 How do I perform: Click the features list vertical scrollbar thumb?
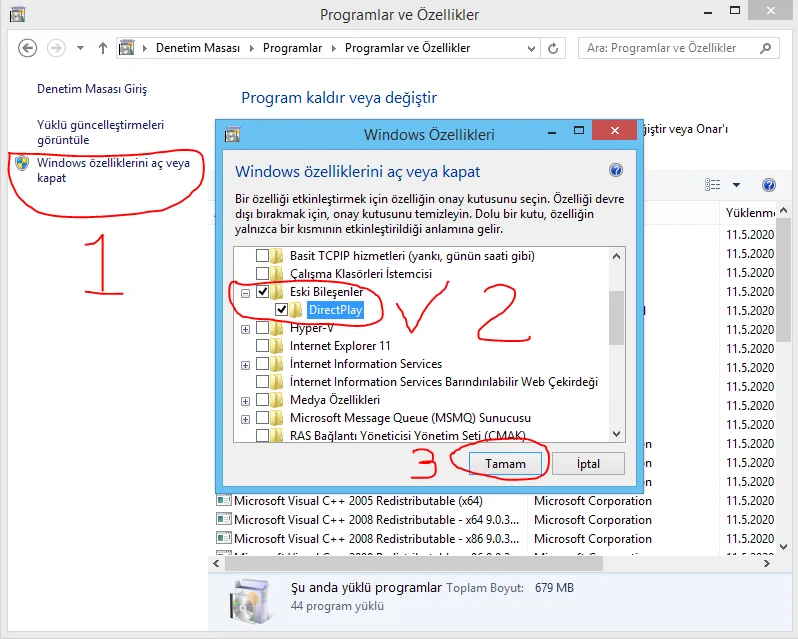pos(616,318)
